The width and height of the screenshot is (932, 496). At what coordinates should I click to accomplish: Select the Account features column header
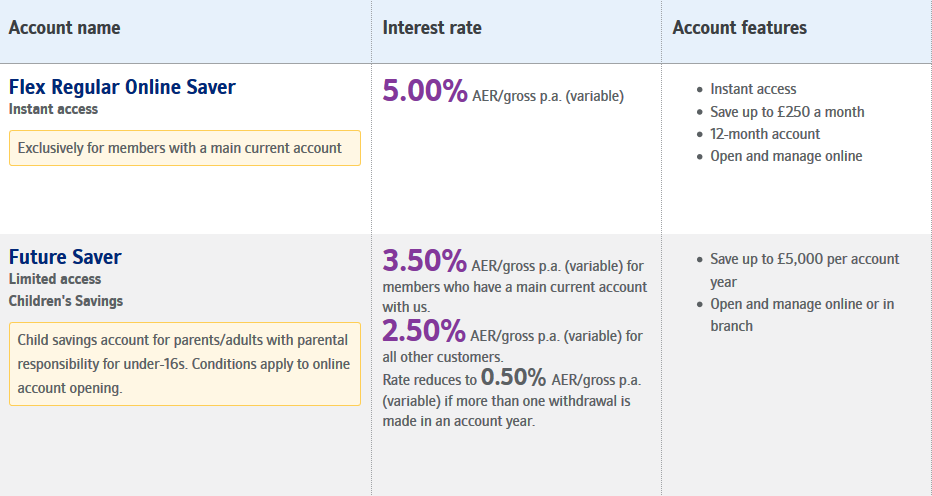click(739, 28)
